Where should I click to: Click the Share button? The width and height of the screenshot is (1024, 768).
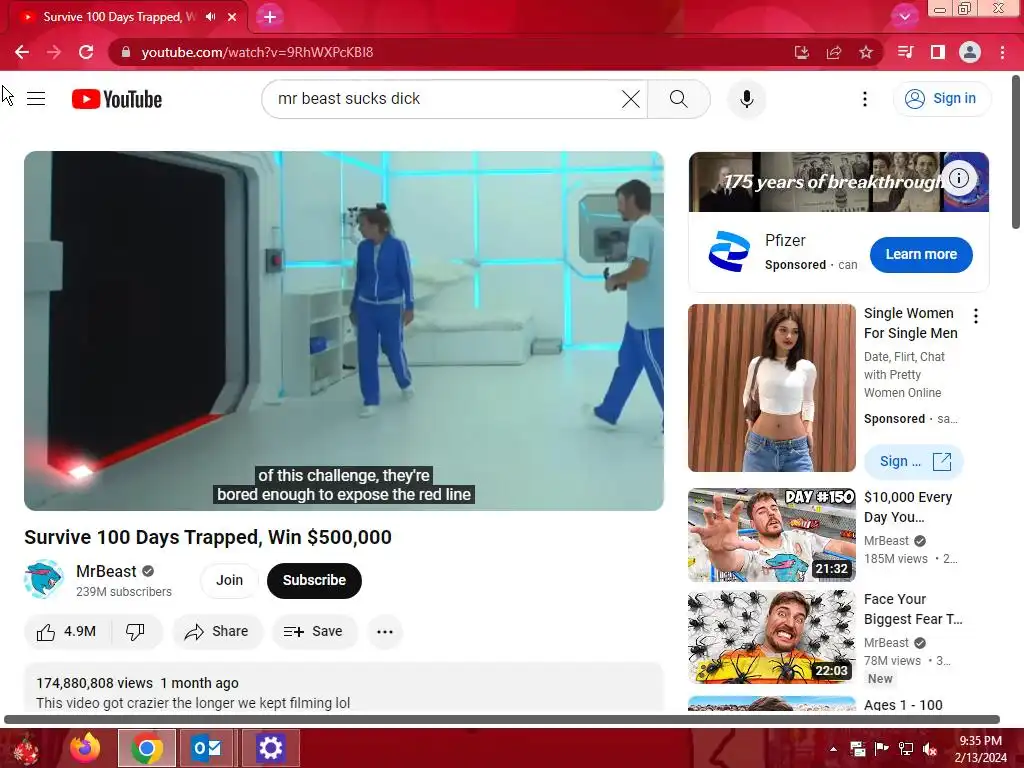[217, 632]
